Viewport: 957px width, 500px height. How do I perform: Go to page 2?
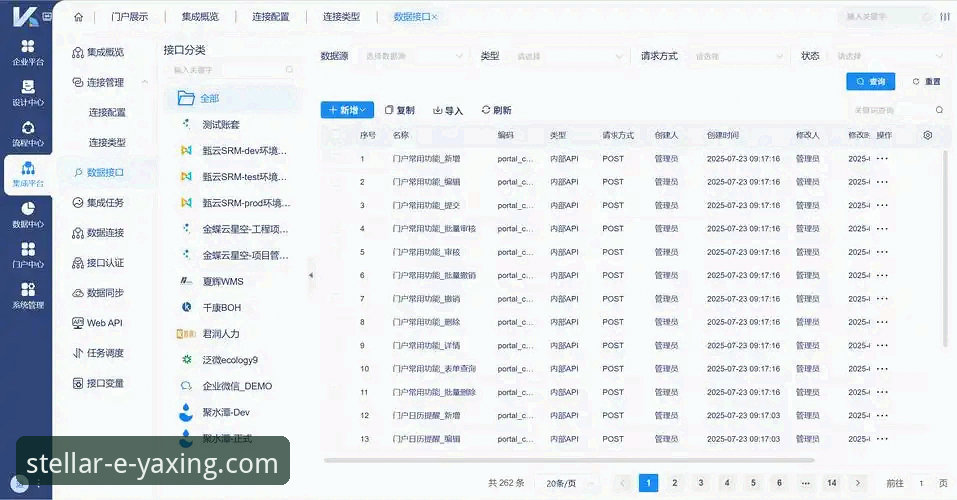click(674, 483)
